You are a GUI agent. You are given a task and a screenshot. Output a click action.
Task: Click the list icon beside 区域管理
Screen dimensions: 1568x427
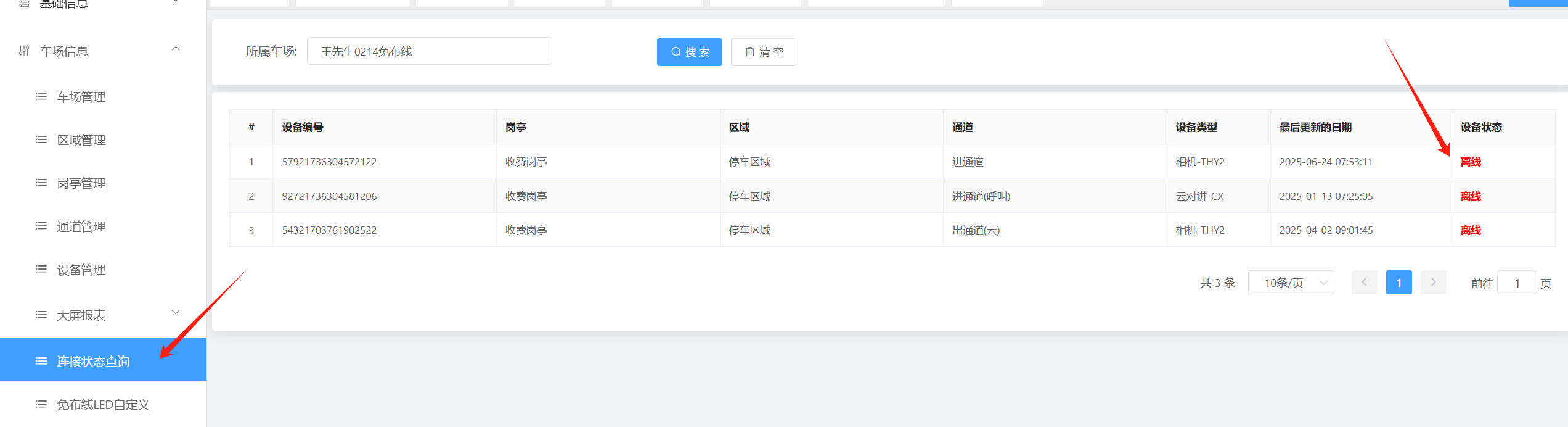point(41,139)
